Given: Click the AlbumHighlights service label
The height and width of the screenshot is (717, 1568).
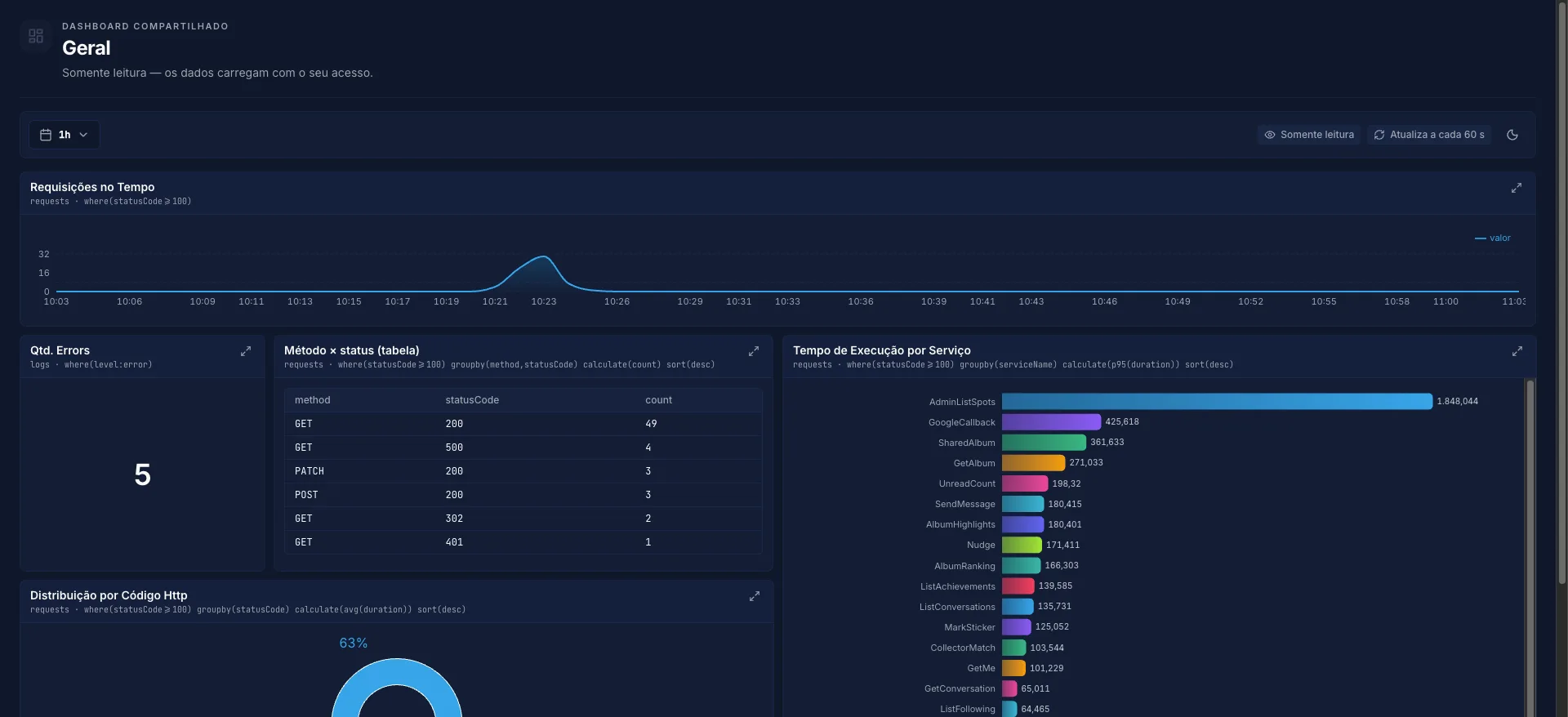Looking at the screenshot, I should pos(960,524).
